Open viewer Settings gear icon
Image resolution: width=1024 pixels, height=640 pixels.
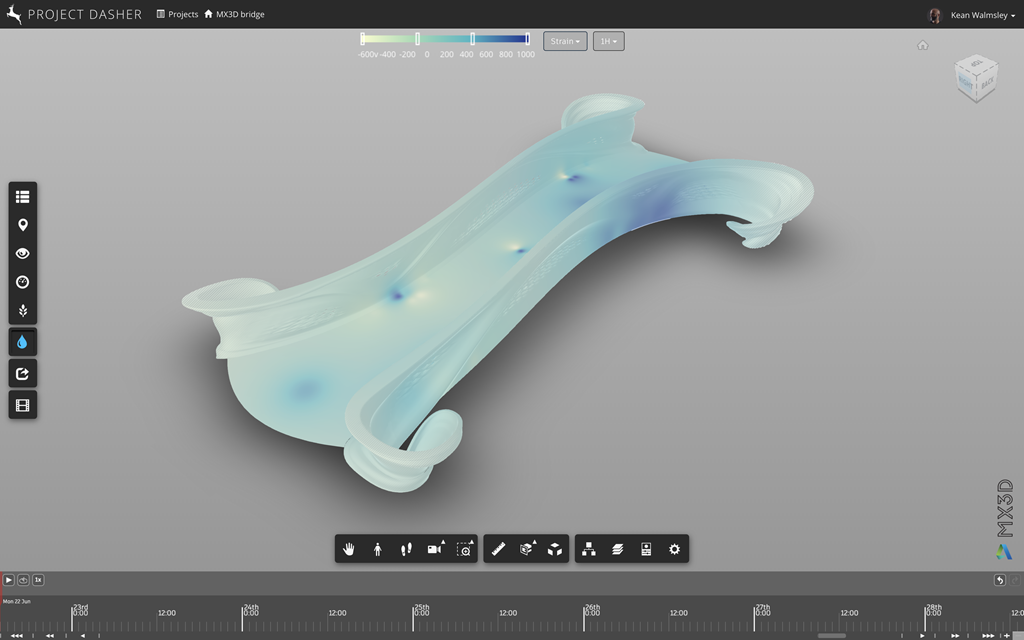(674, 549)
